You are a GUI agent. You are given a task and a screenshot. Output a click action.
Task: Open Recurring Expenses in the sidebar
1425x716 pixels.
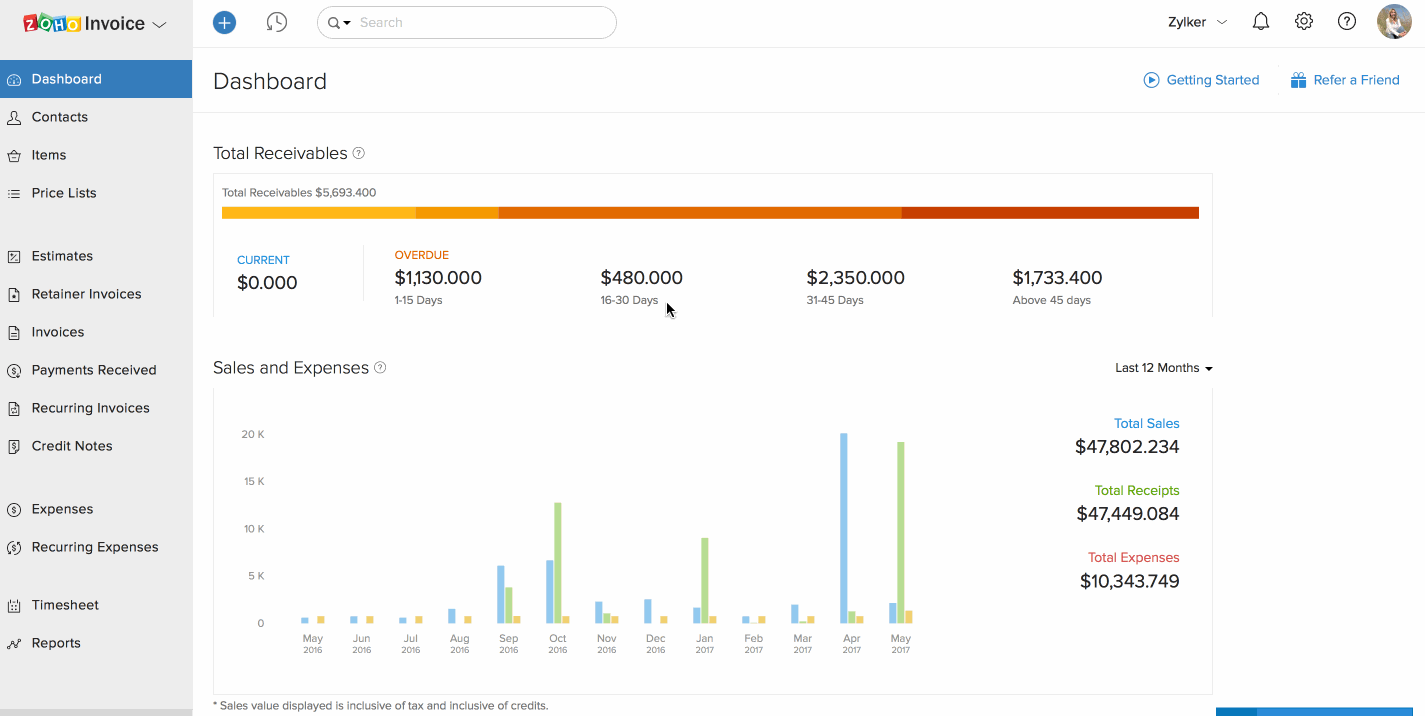tap(95, 547)
